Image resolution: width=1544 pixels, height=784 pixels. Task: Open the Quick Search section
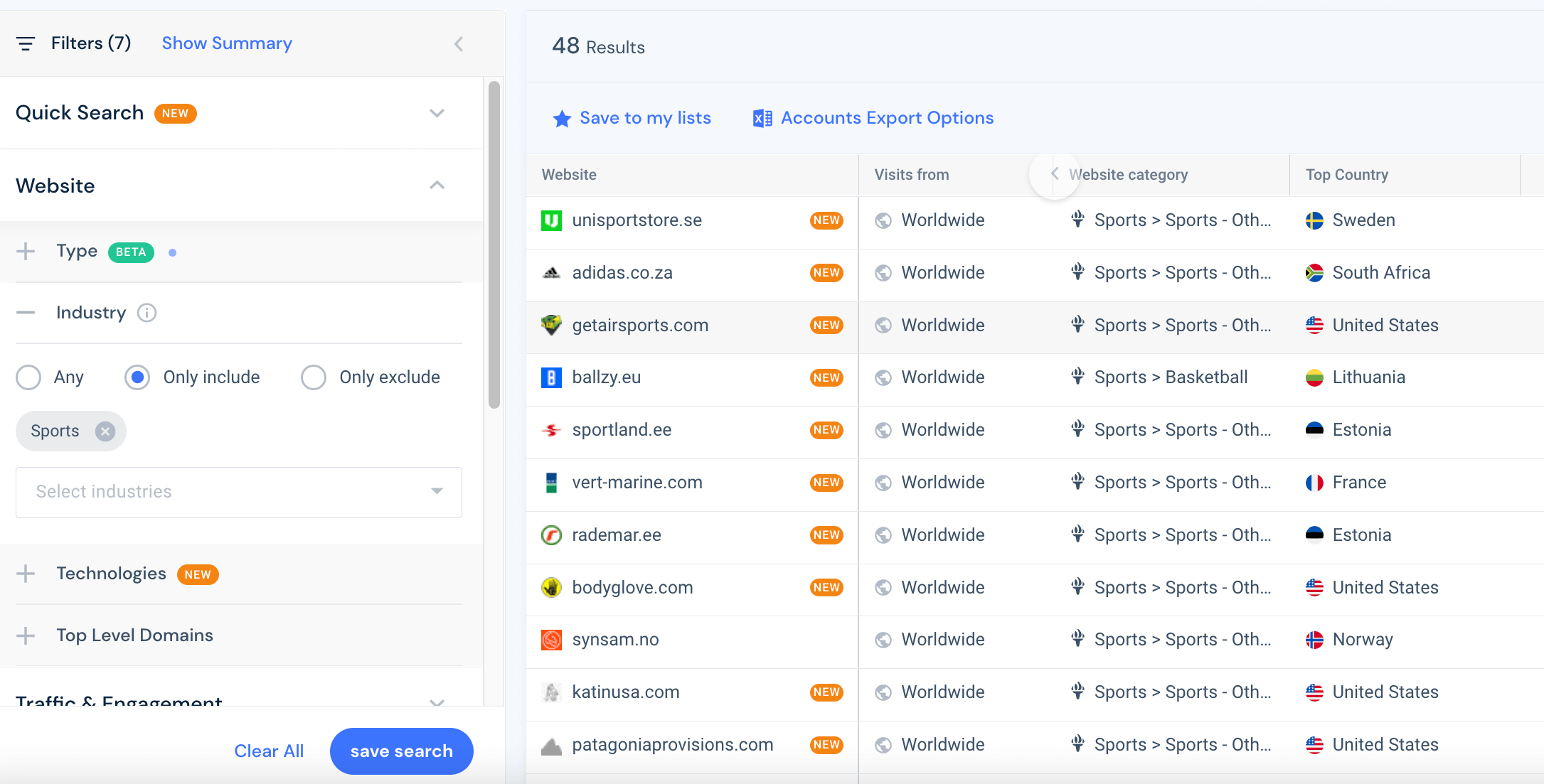pos(437,112)
